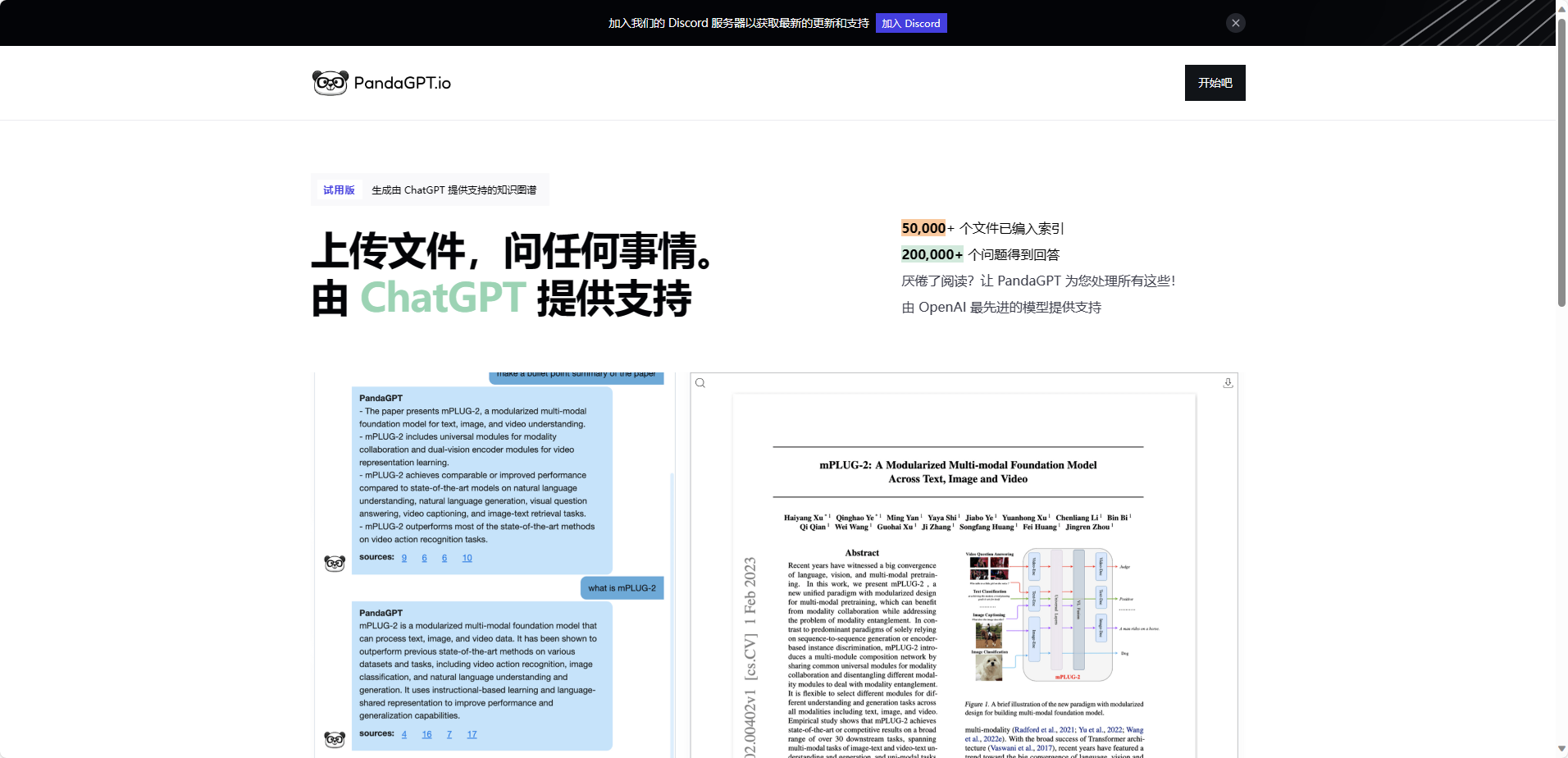Click the 开始吧 start button
Screen dimensions: 1568x758
coord(1215,83)
